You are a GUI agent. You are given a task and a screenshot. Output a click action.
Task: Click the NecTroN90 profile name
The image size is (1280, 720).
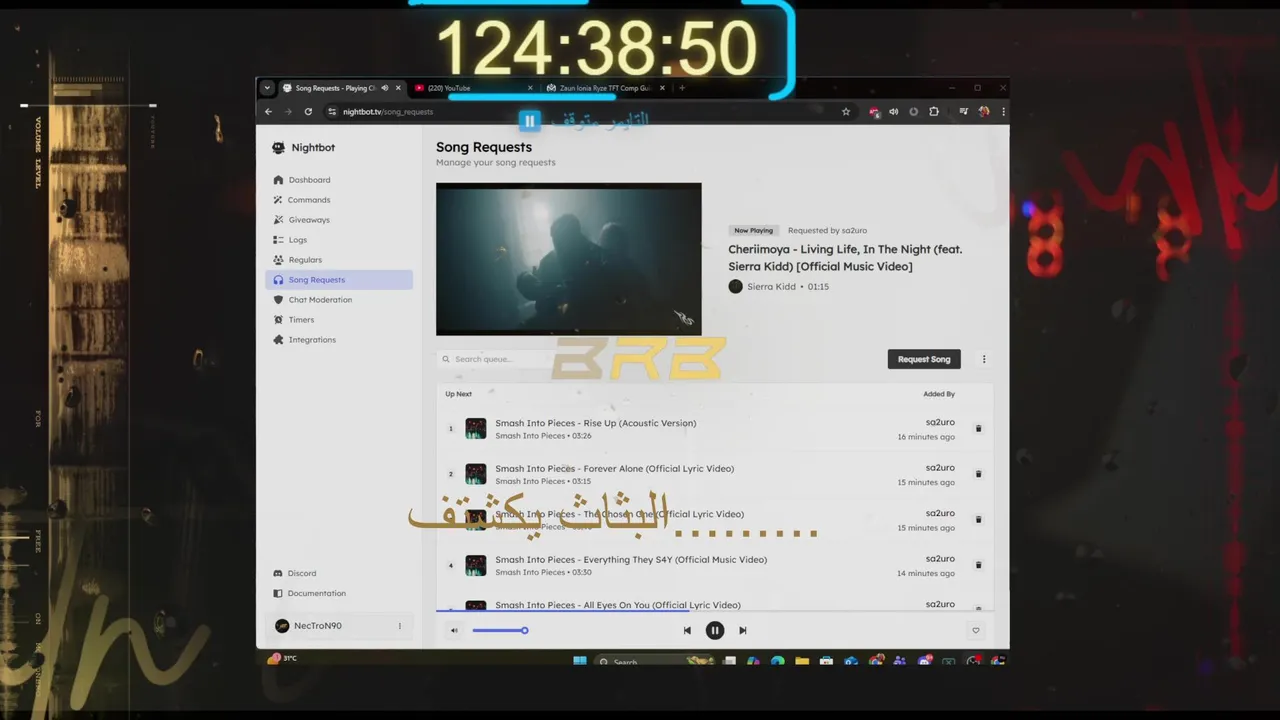click(x=318, y=626)
